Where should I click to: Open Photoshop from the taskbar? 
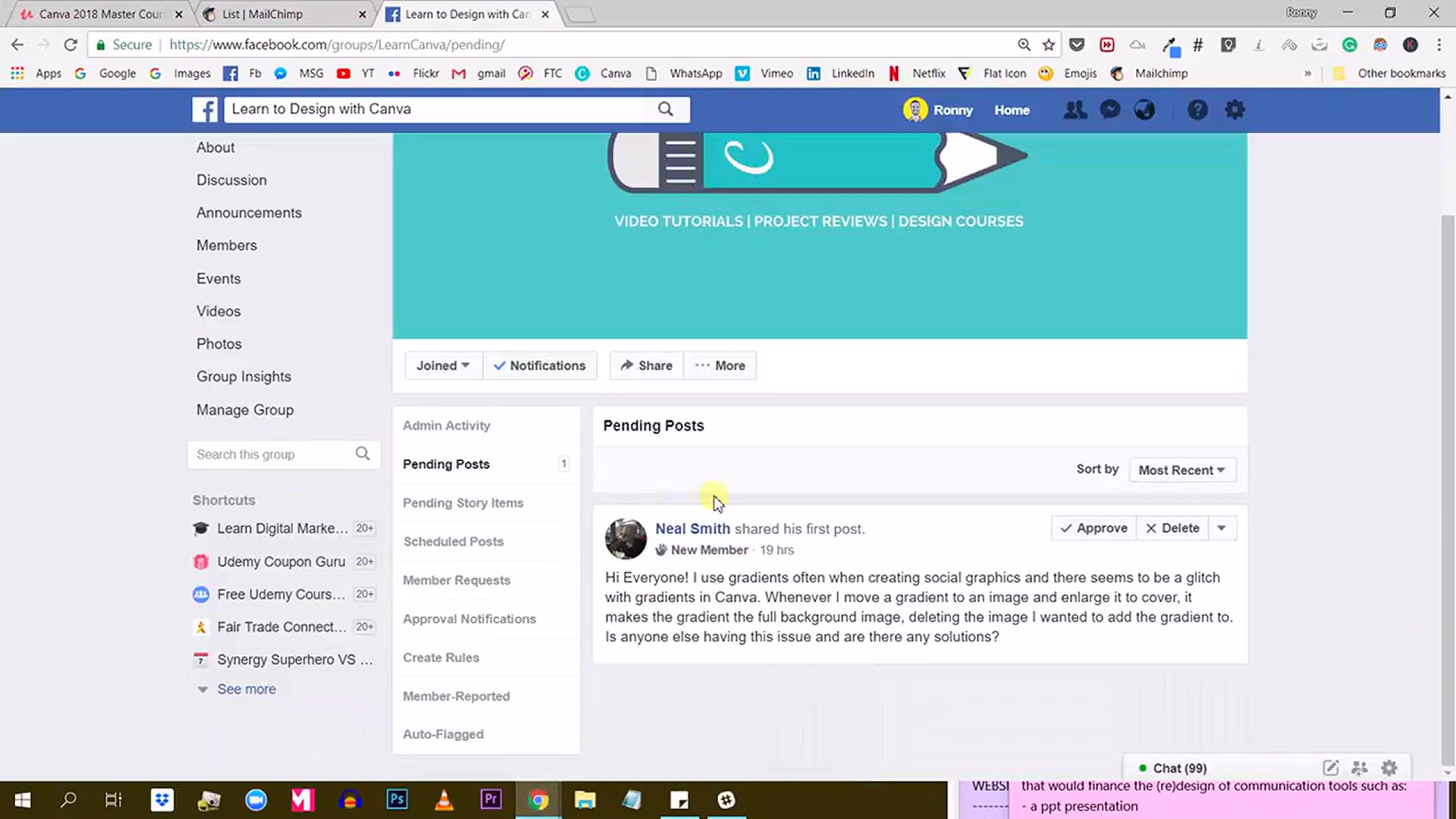point(397,799)
